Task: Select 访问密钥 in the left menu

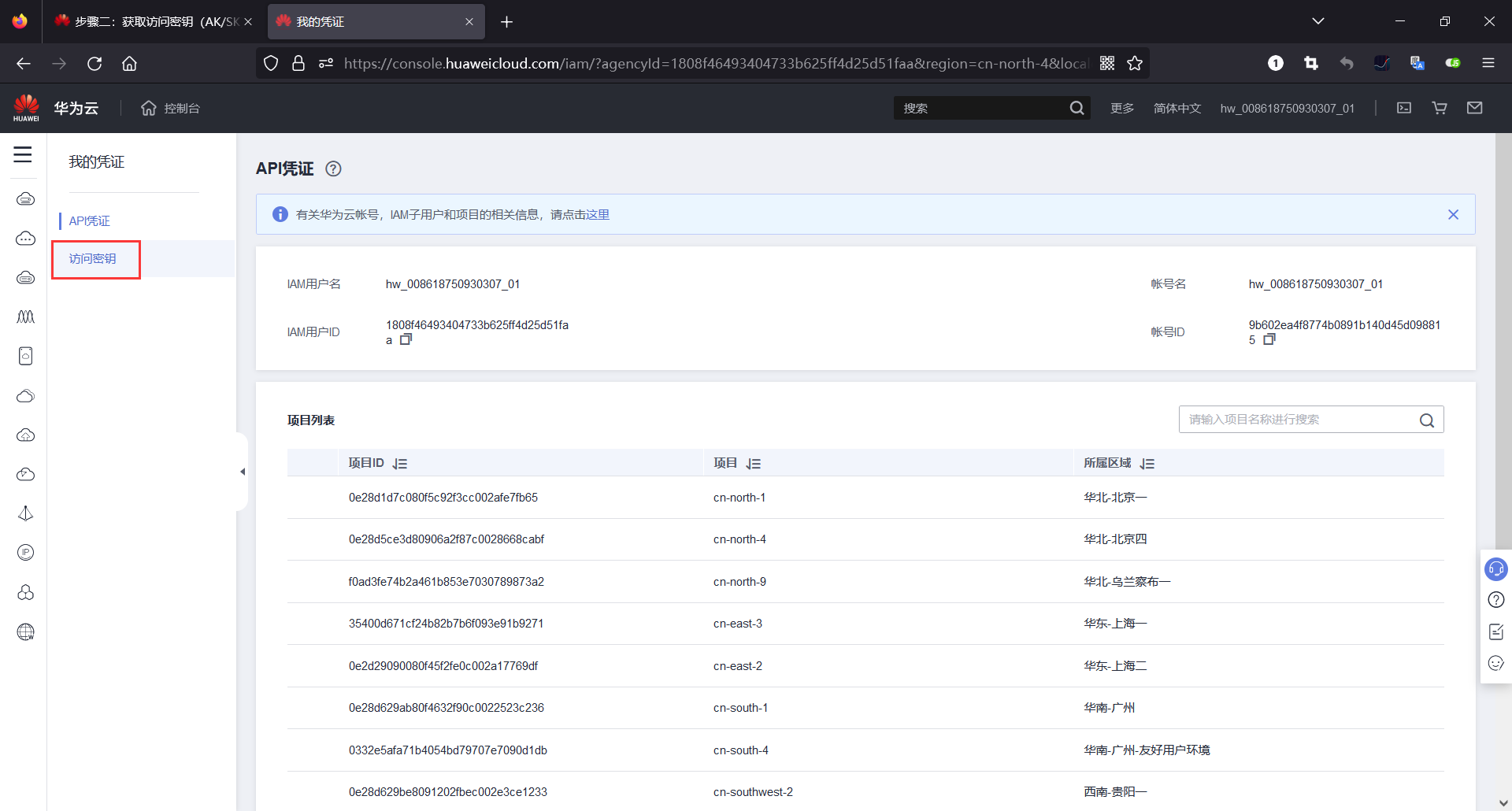Action: click(92, 259)
